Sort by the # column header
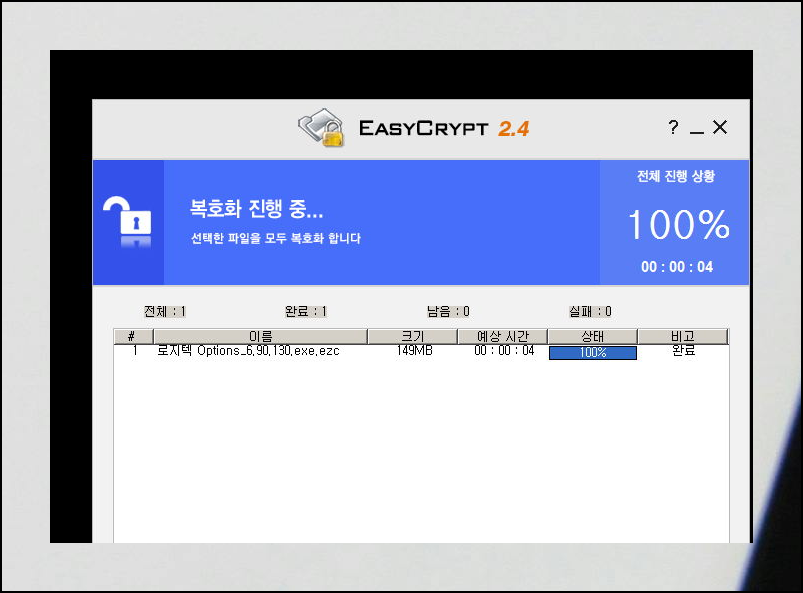This screenshot has width=803, height=593. (133, 336)
